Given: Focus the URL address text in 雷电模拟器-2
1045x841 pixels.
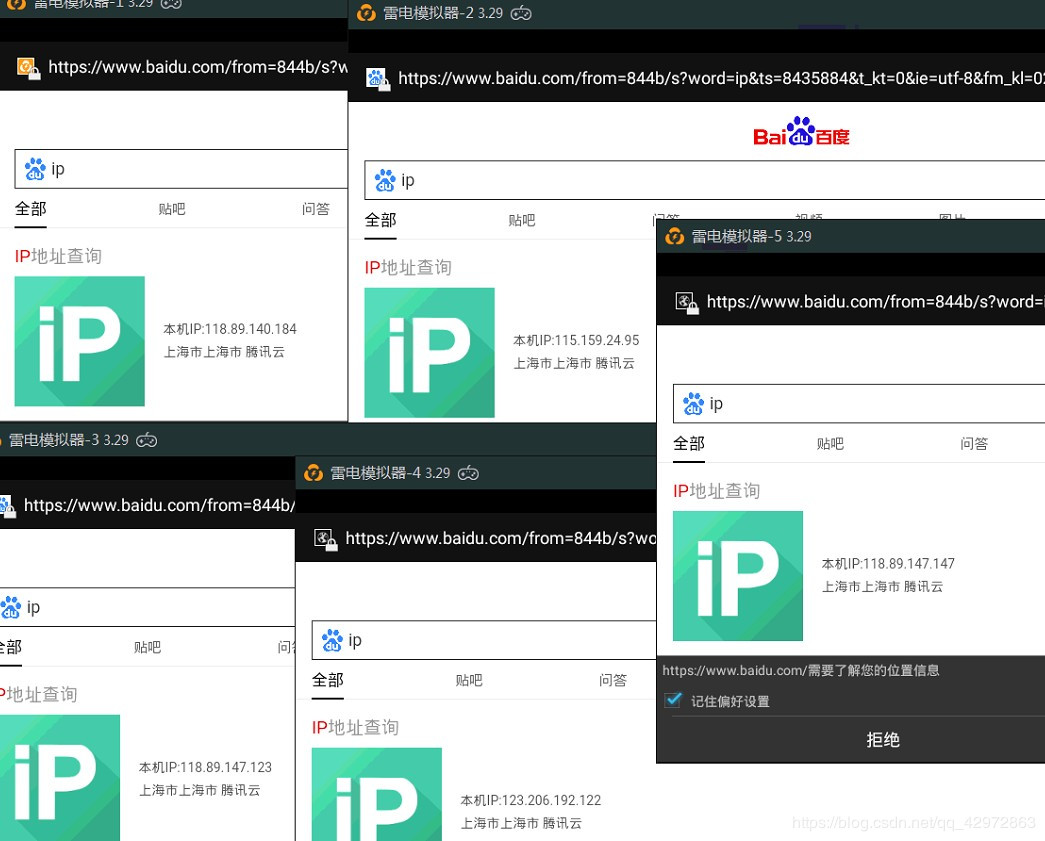Looking at the screenshot, I should 721,79.
